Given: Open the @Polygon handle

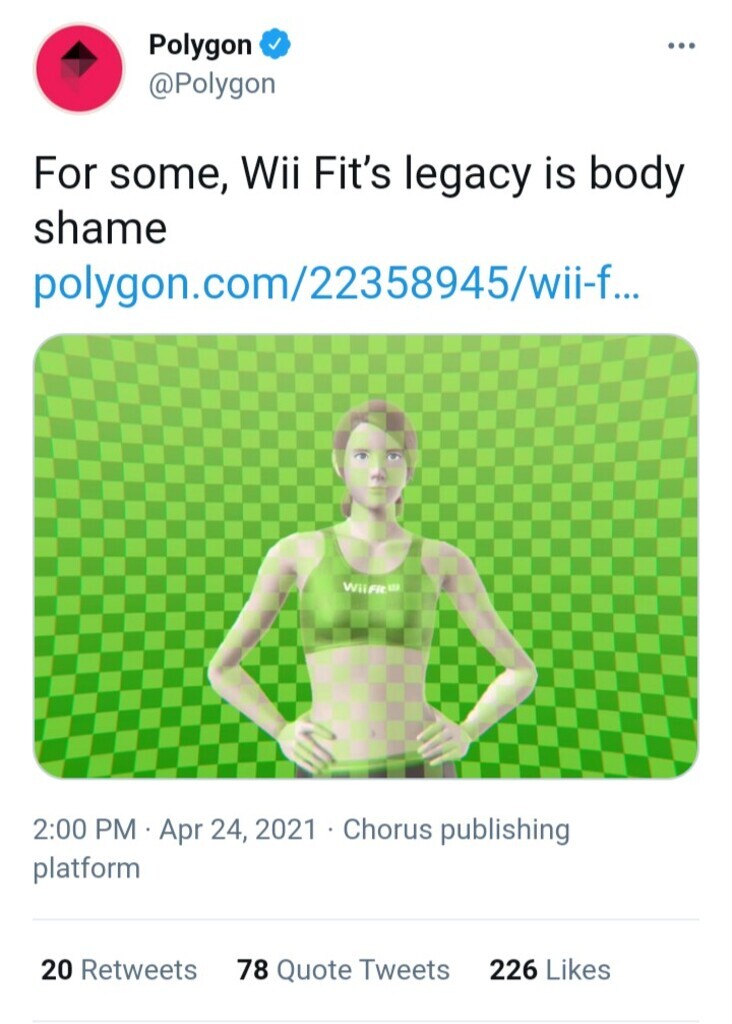Looking at the screenshot, I should pos(212,84).
